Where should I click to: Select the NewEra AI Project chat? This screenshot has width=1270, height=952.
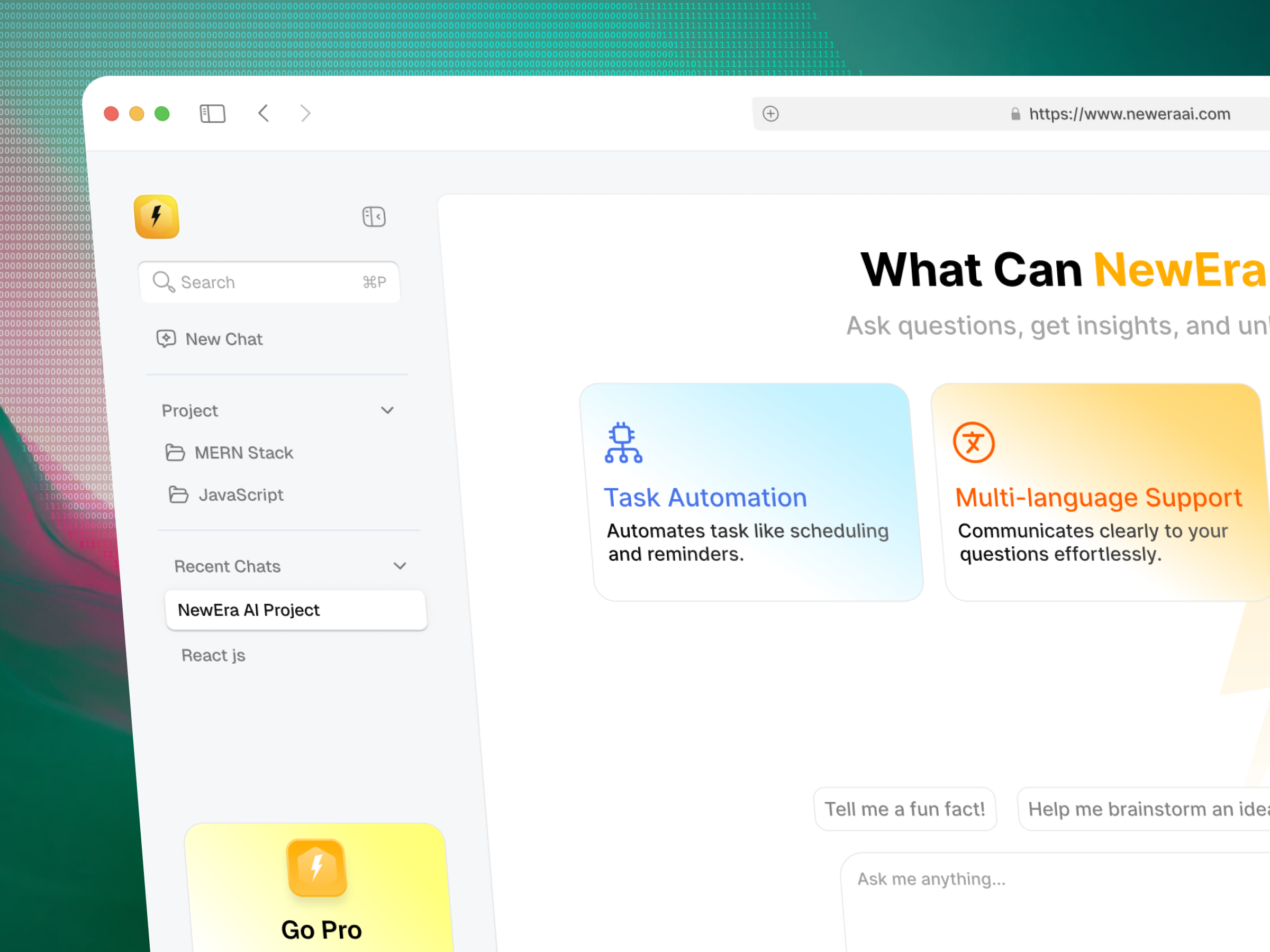pyautogui.click(x=296, y=610)
